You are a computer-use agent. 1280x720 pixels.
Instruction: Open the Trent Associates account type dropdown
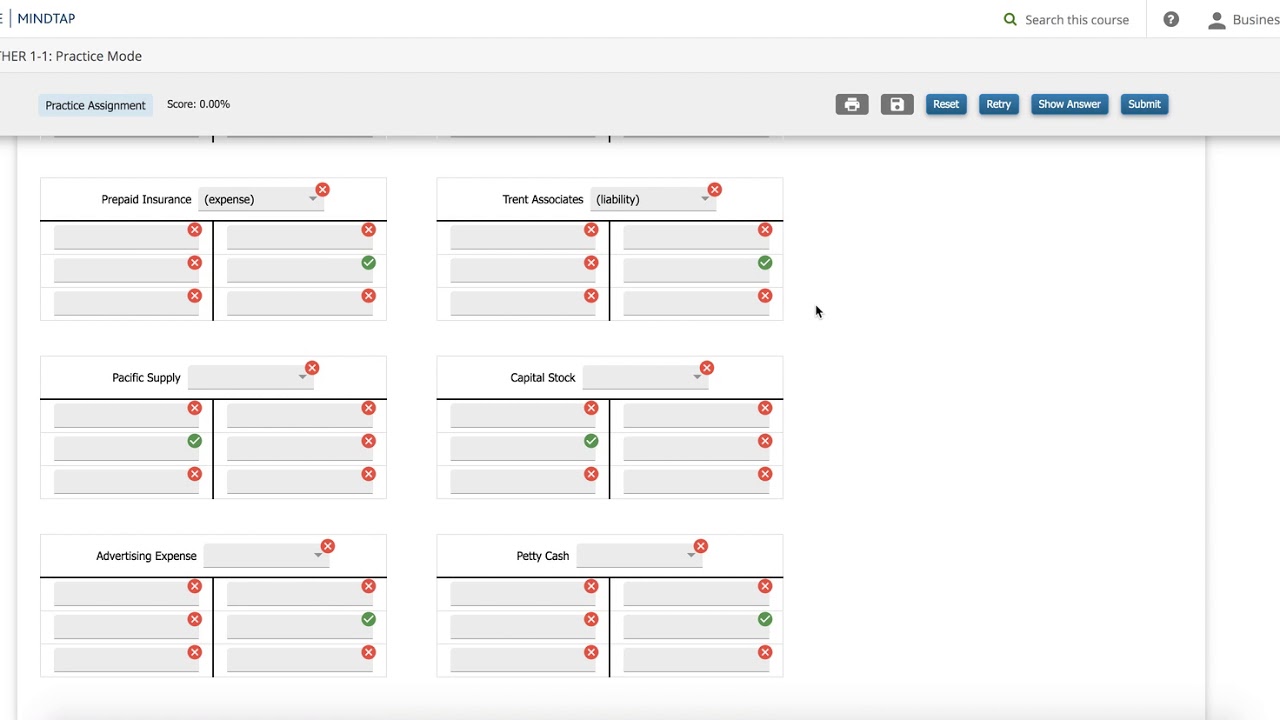pyautogui.click(x=652, y=199)
